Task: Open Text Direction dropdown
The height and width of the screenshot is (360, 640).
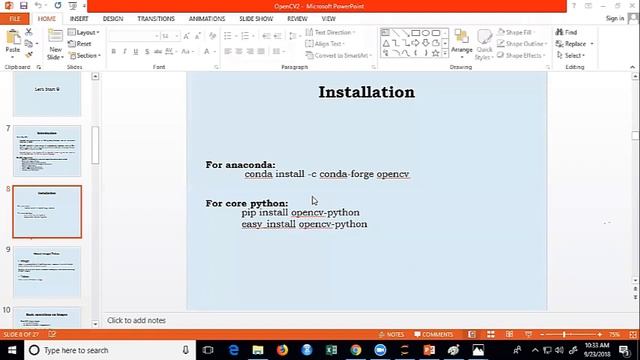Action: (x=331, y=32)
